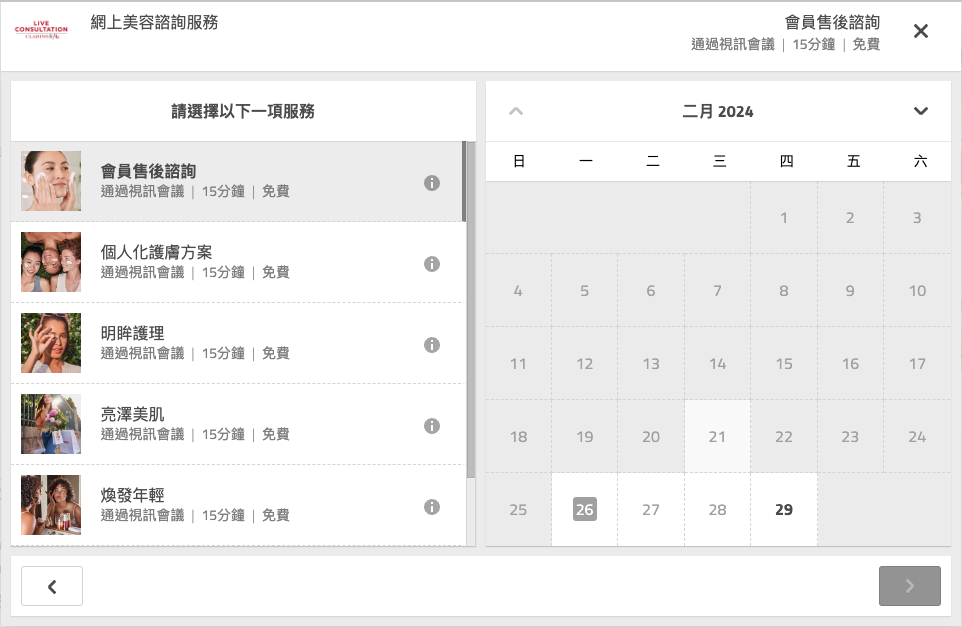Show info for 個人化護膚方案 service

[x=432, y=264]
